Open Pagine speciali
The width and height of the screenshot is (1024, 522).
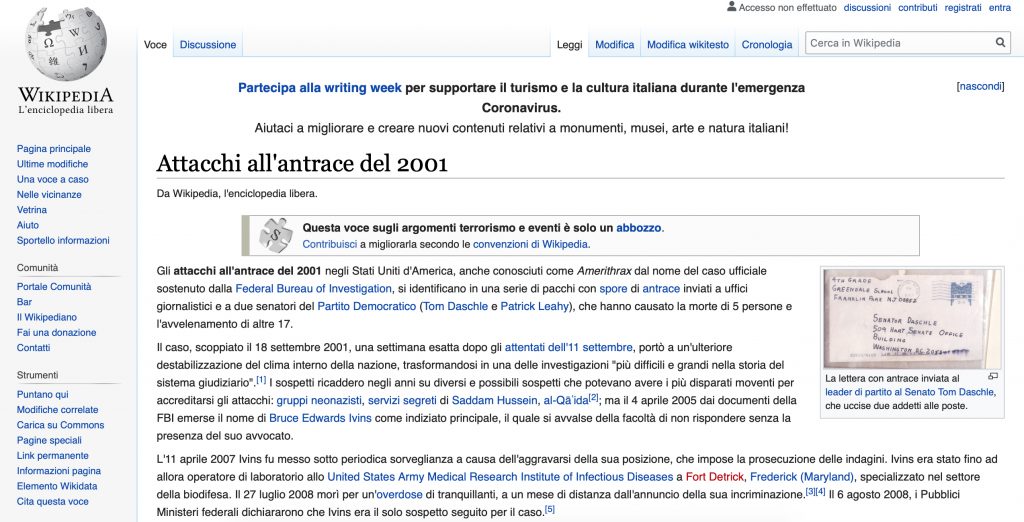click(x=49, y=440)
